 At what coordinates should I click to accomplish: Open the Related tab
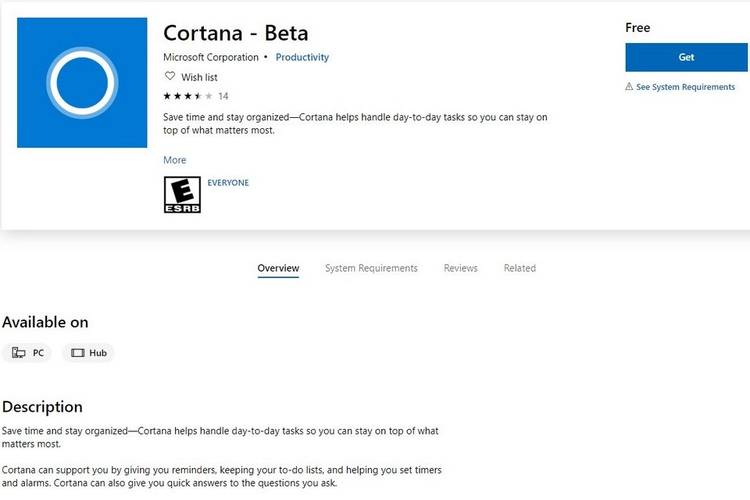[519, 268]
